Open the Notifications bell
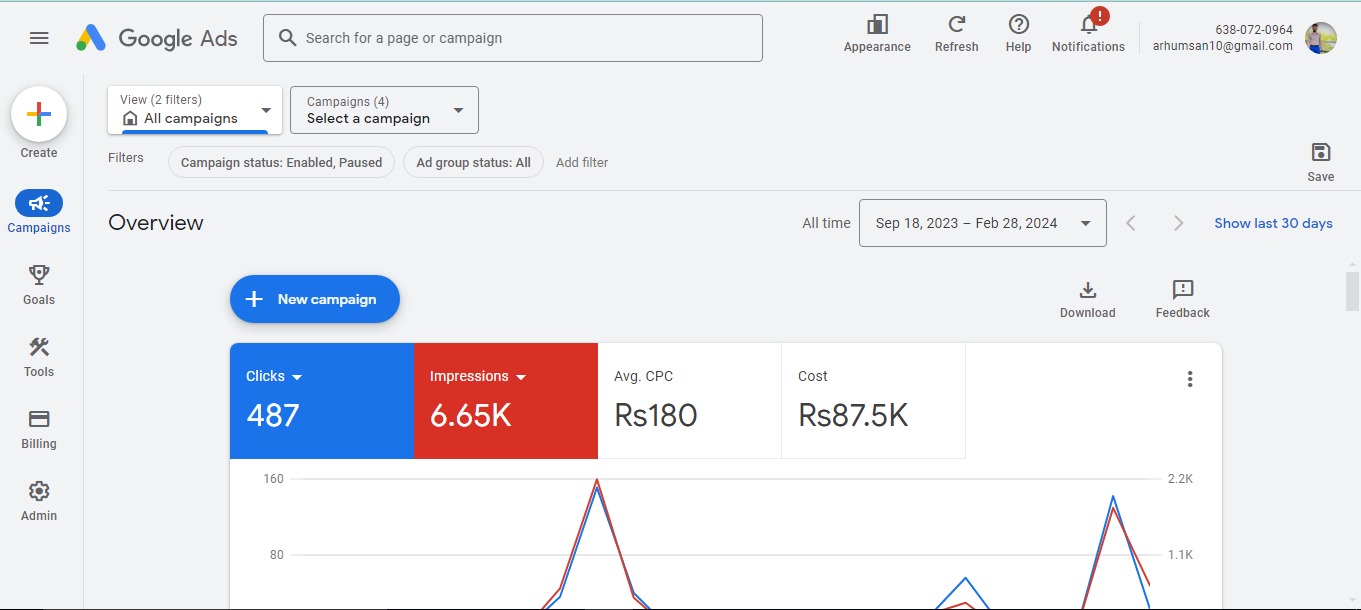 (1088, 26)
